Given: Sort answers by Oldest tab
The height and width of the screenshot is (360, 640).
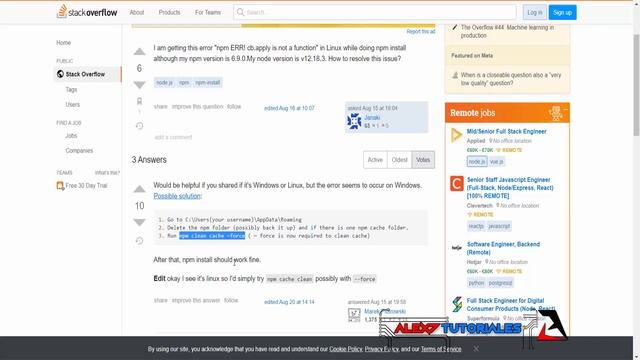Looking at the screenshot, I should tap(400, 160).
